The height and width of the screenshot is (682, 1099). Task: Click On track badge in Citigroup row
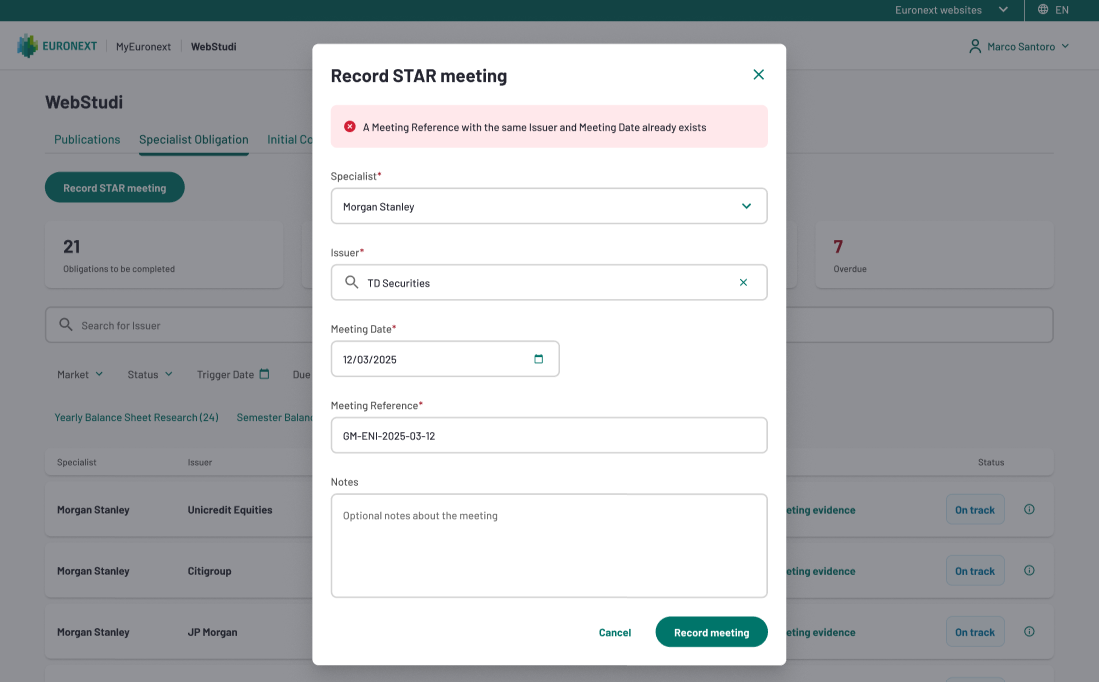975,571
